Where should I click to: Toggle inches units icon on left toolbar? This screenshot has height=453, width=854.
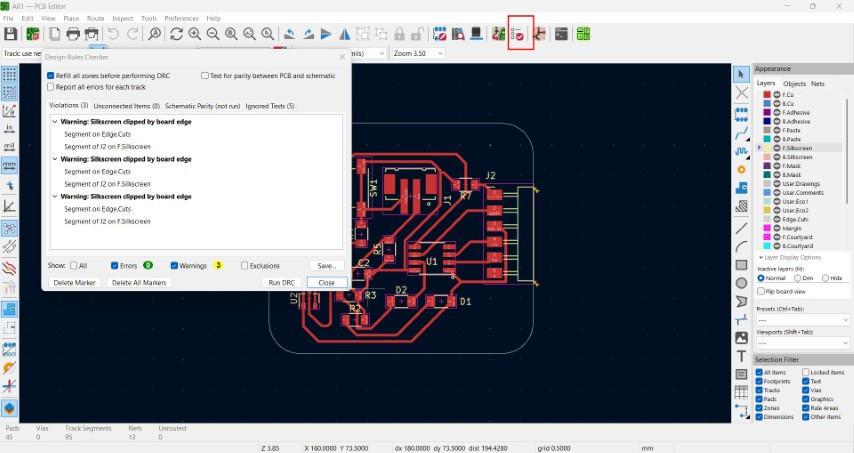point(9,128)
